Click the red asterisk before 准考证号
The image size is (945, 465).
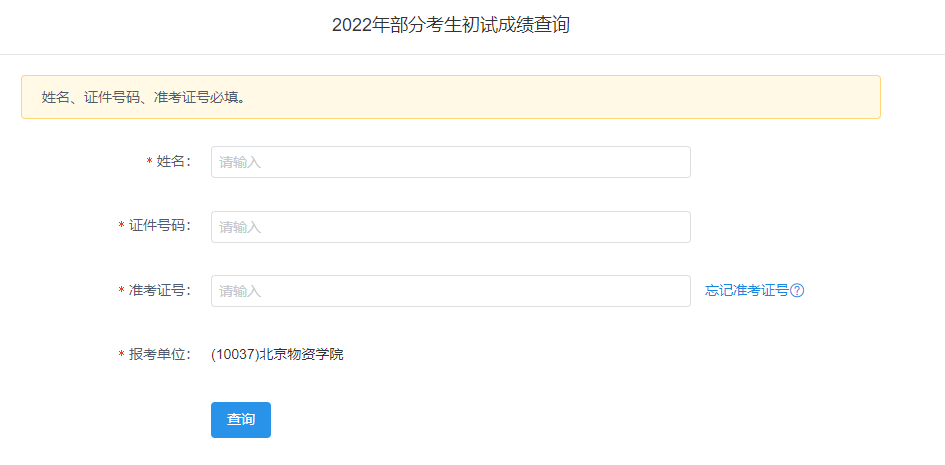tap(122, 290)
